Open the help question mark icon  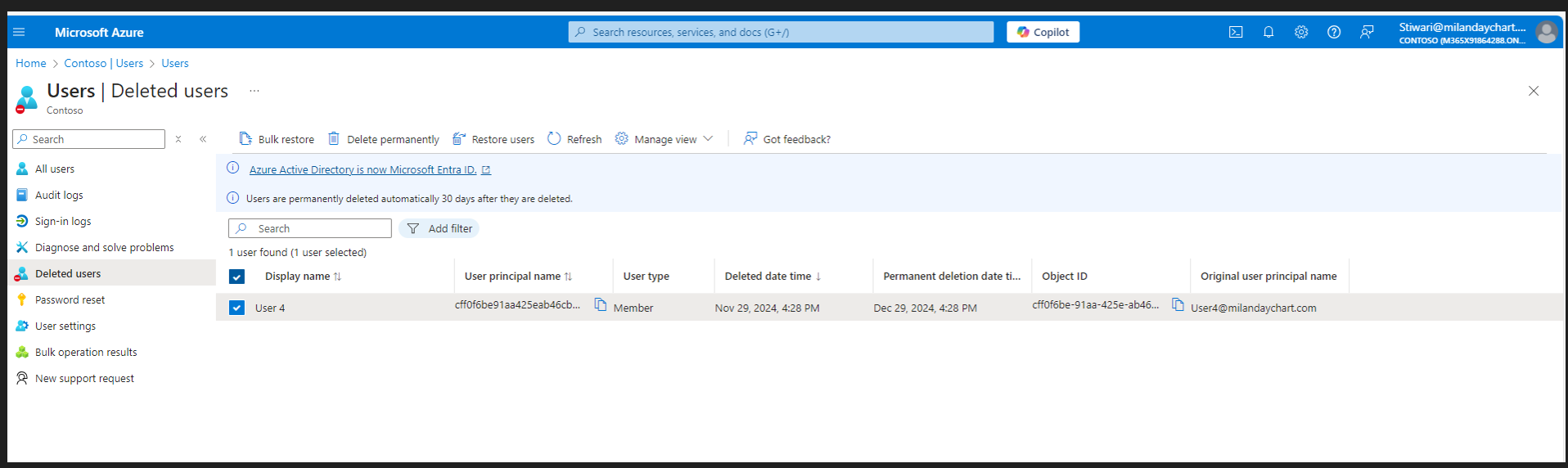click(1334, 32)
